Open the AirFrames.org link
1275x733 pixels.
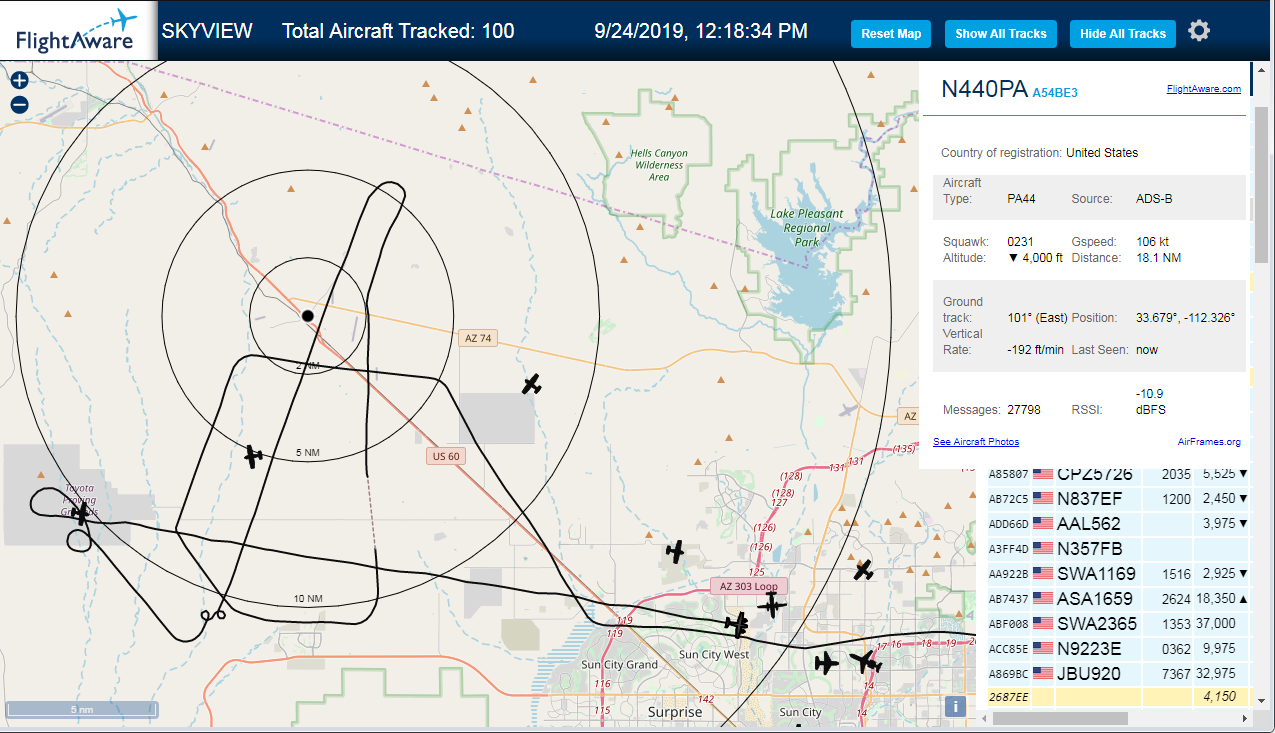pos(1209,442)
